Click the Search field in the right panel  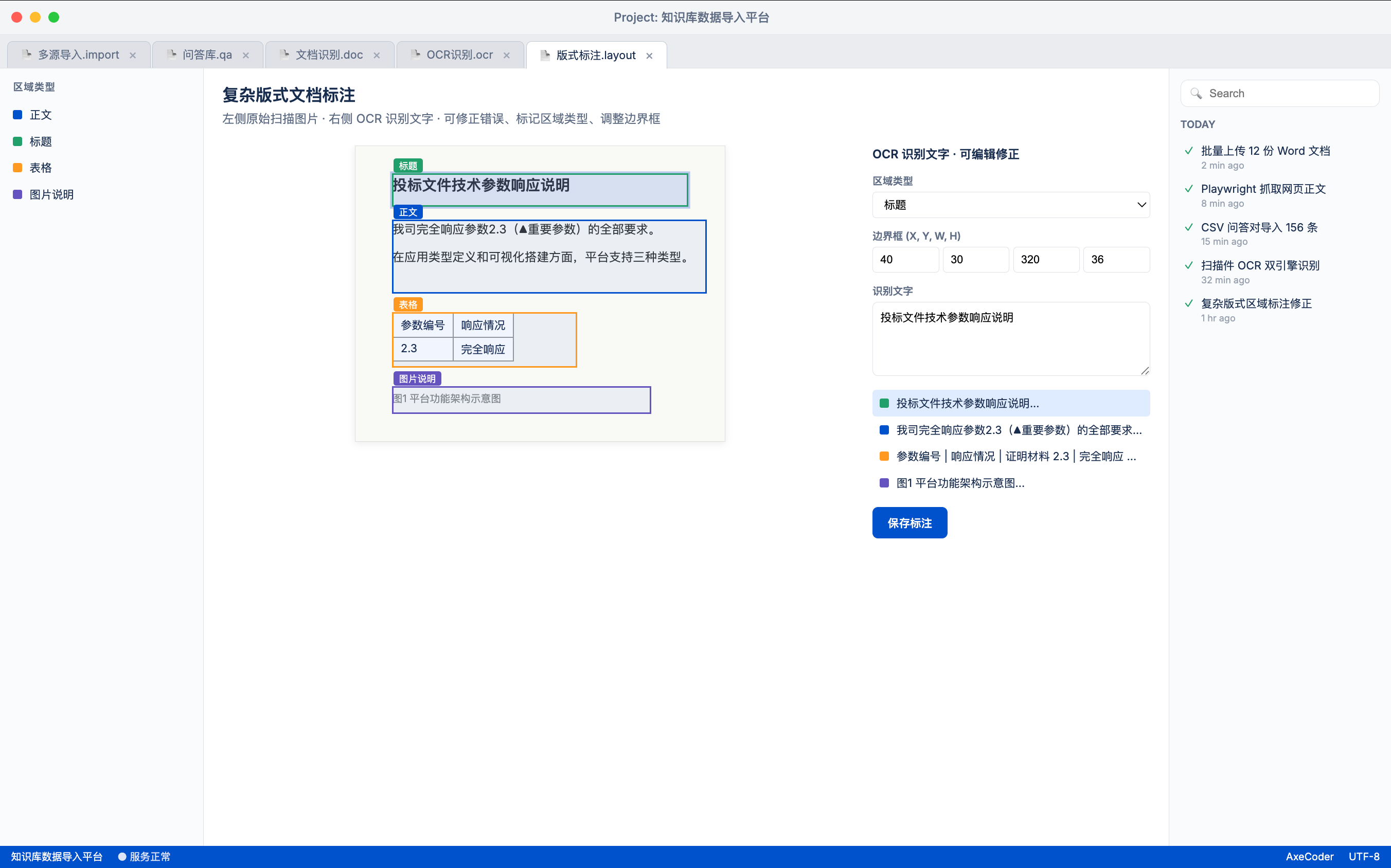pyautogui.click(x=1279, y=93)
